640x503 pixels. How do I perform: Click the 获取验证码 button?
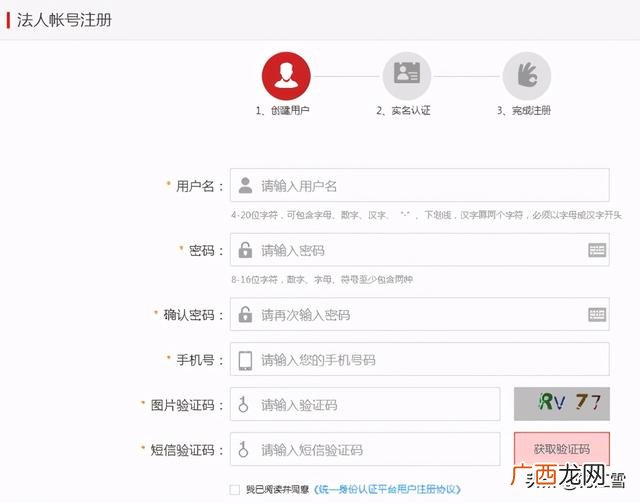[562, 449]
